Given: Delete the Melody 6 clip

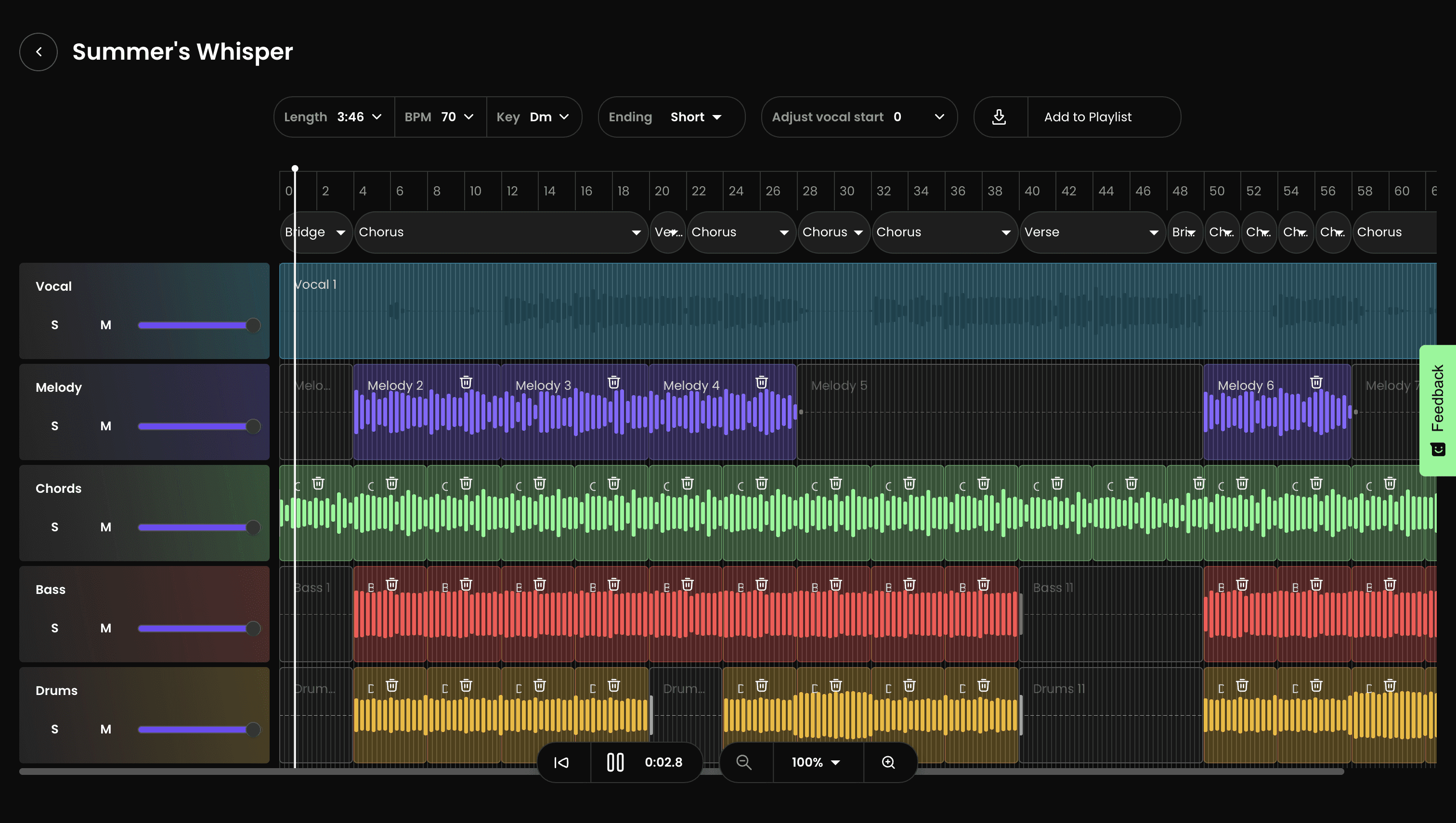Looking at the screenshot, I should [1316, 383].
